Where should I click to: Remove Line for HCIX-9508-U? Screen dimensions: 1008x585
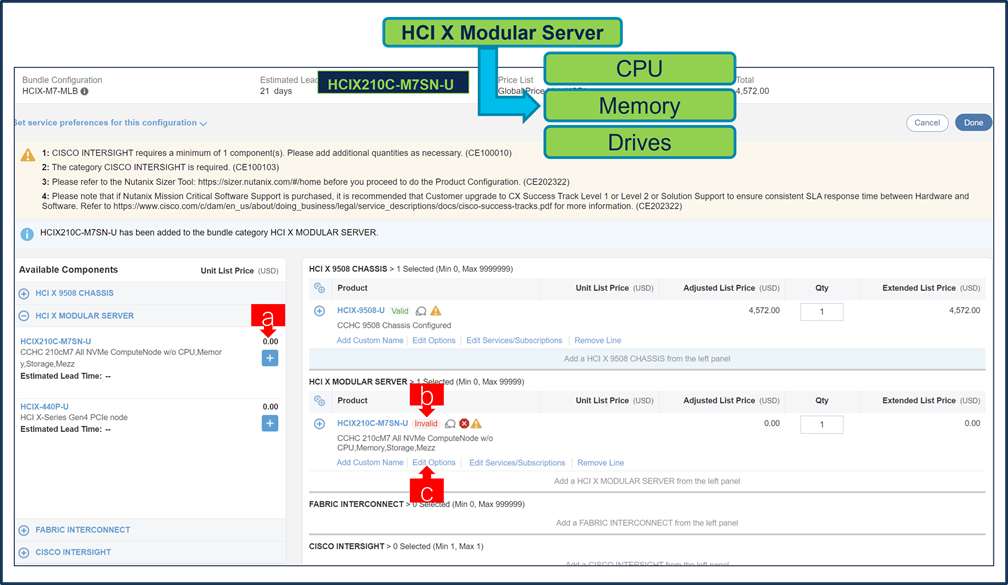(x=598, y=340)
